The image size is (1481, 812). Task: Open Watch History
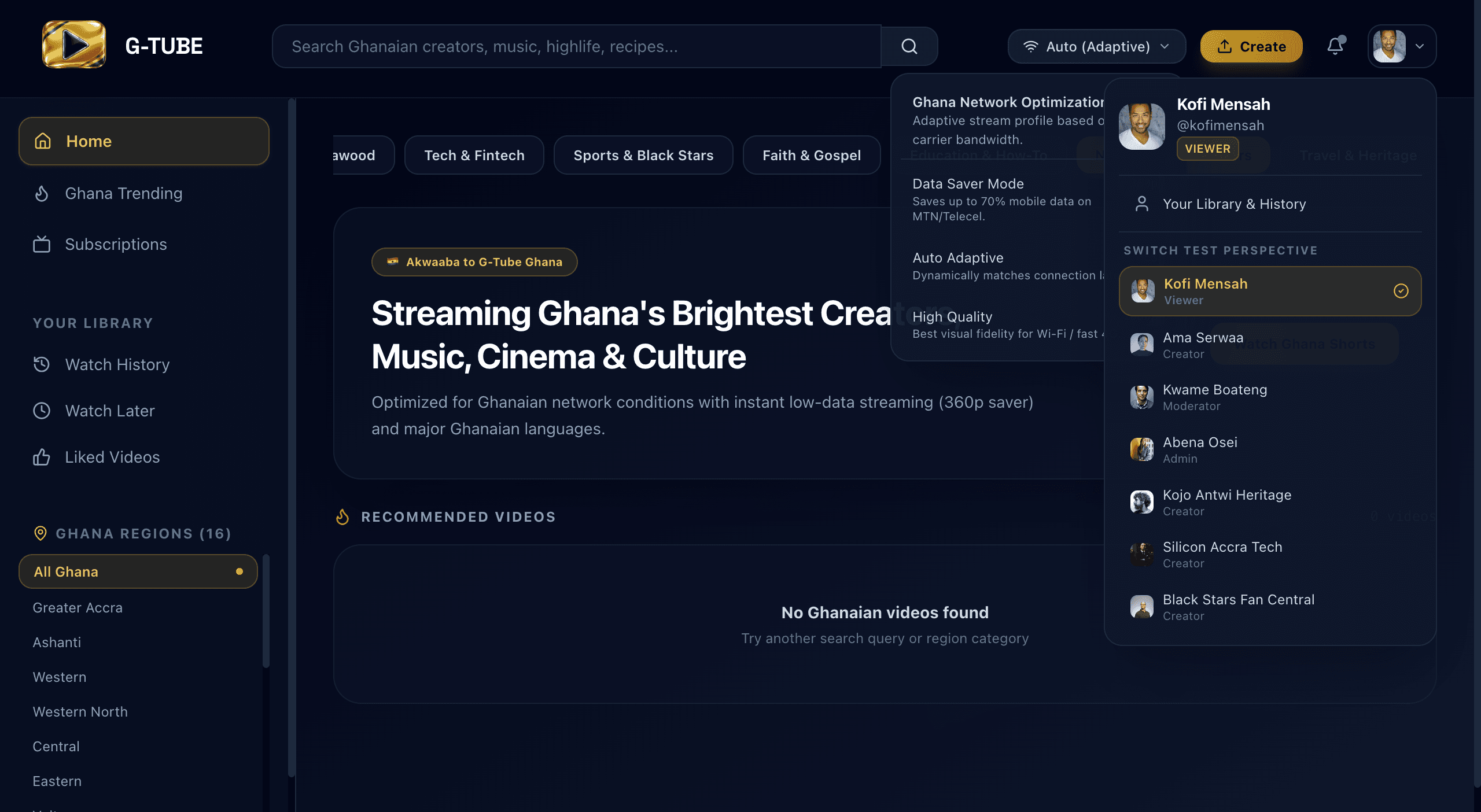point(144,364)
